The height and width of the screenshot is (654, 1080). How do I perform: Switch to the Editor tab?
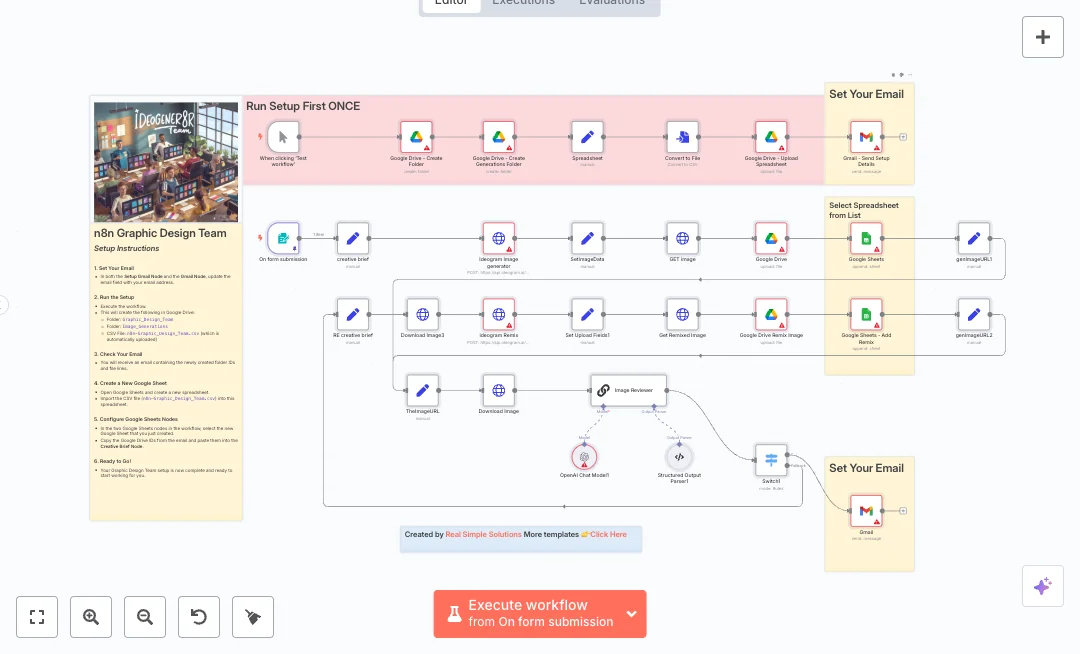point(451,2)
